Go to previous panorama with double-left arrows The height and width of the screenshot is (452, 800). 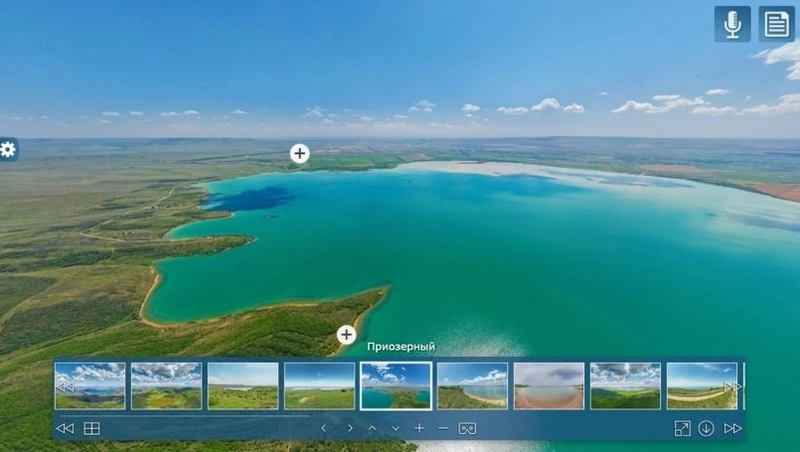point(65,429)
